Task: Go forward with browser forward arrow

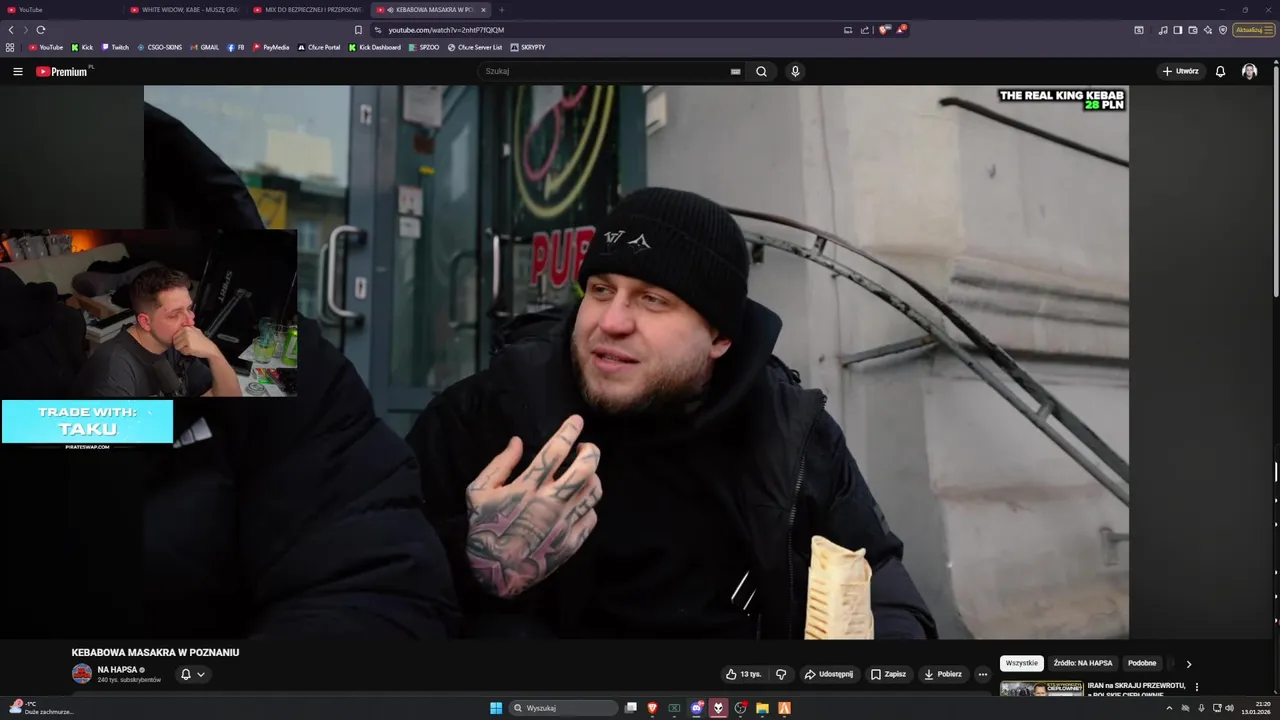Action: click(26, 30)
